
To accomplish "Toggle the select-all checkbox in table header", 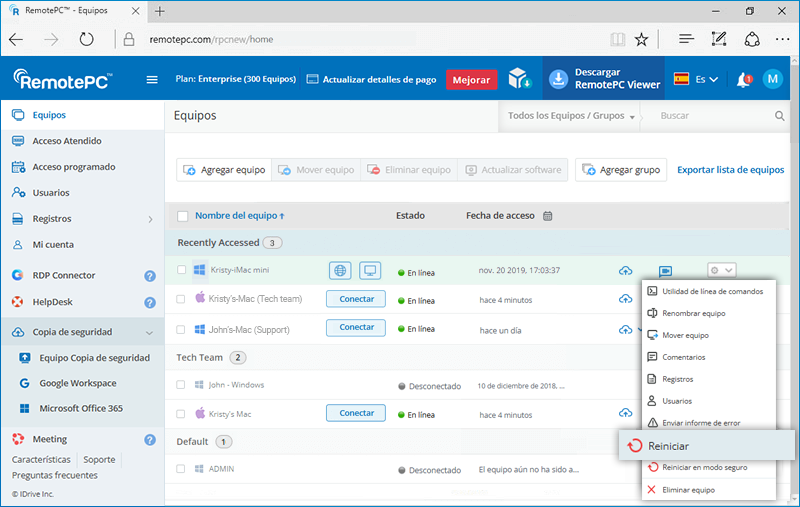I will coord(182,216).
